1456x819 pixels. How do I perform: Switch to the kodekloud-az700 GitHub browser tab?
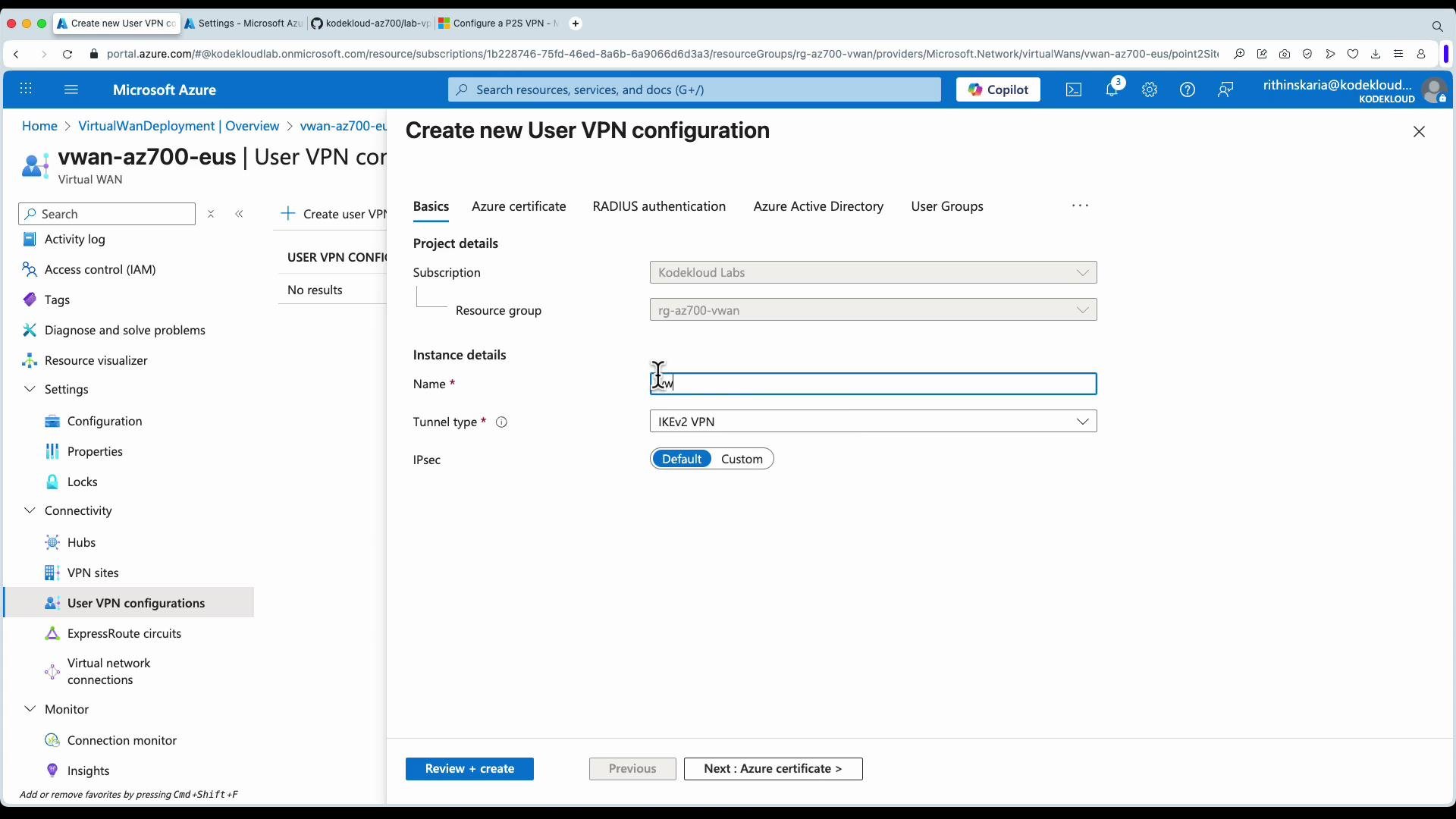pyautogui.click(x=371, y=24)
